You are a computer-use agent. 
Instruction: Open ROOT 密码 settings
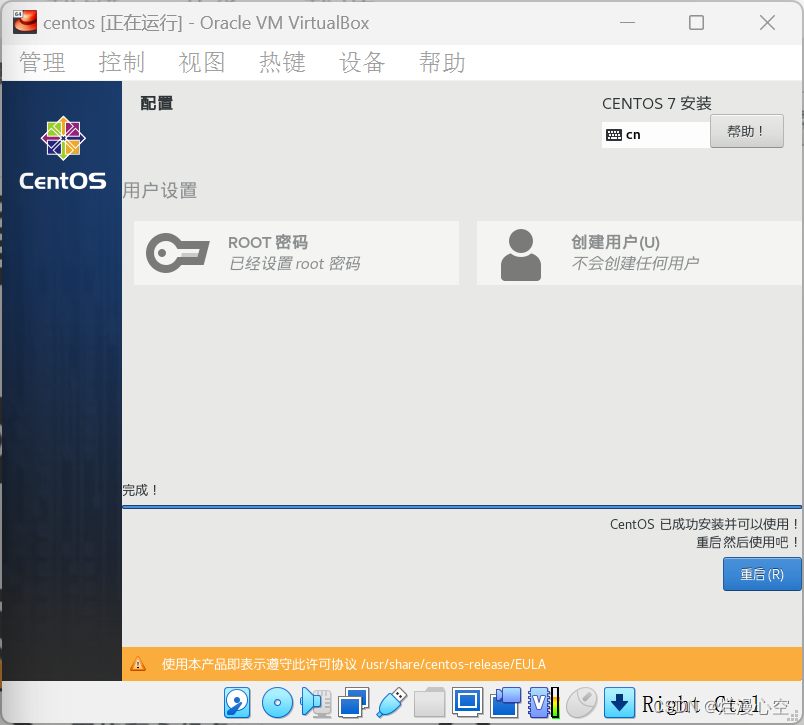[x=296, y=253]
